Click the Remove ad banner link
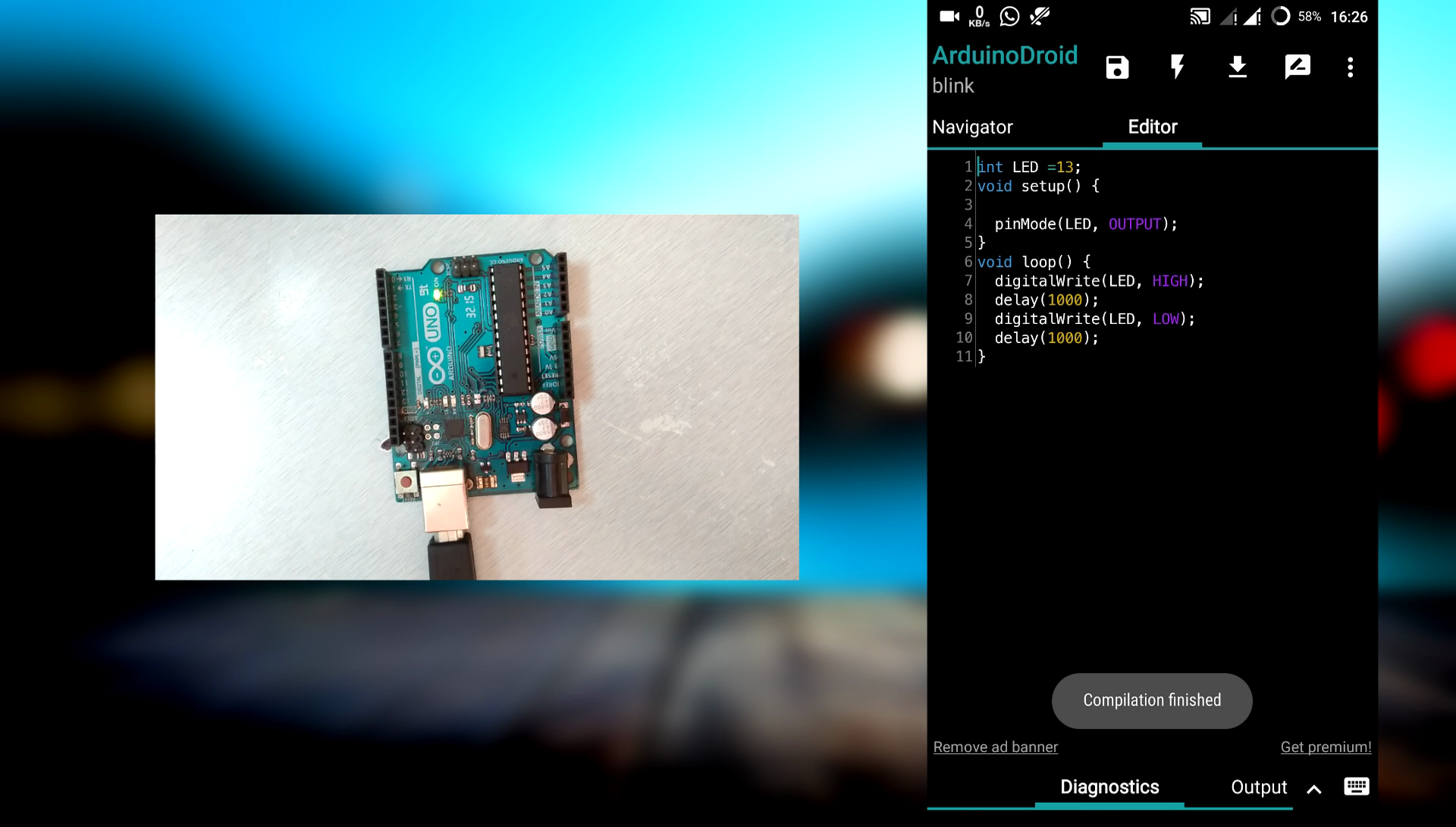This screenshot has height=827, width=1456. [x=994, y=747]
